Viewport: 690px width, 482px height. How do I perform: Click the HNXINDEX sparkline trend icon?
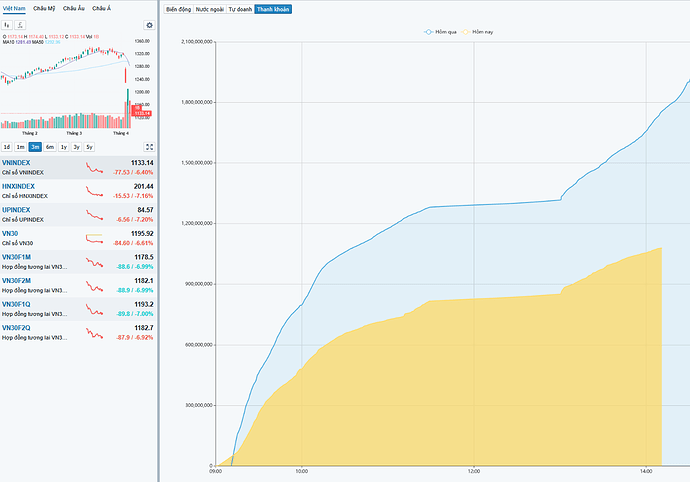[95, 191]
